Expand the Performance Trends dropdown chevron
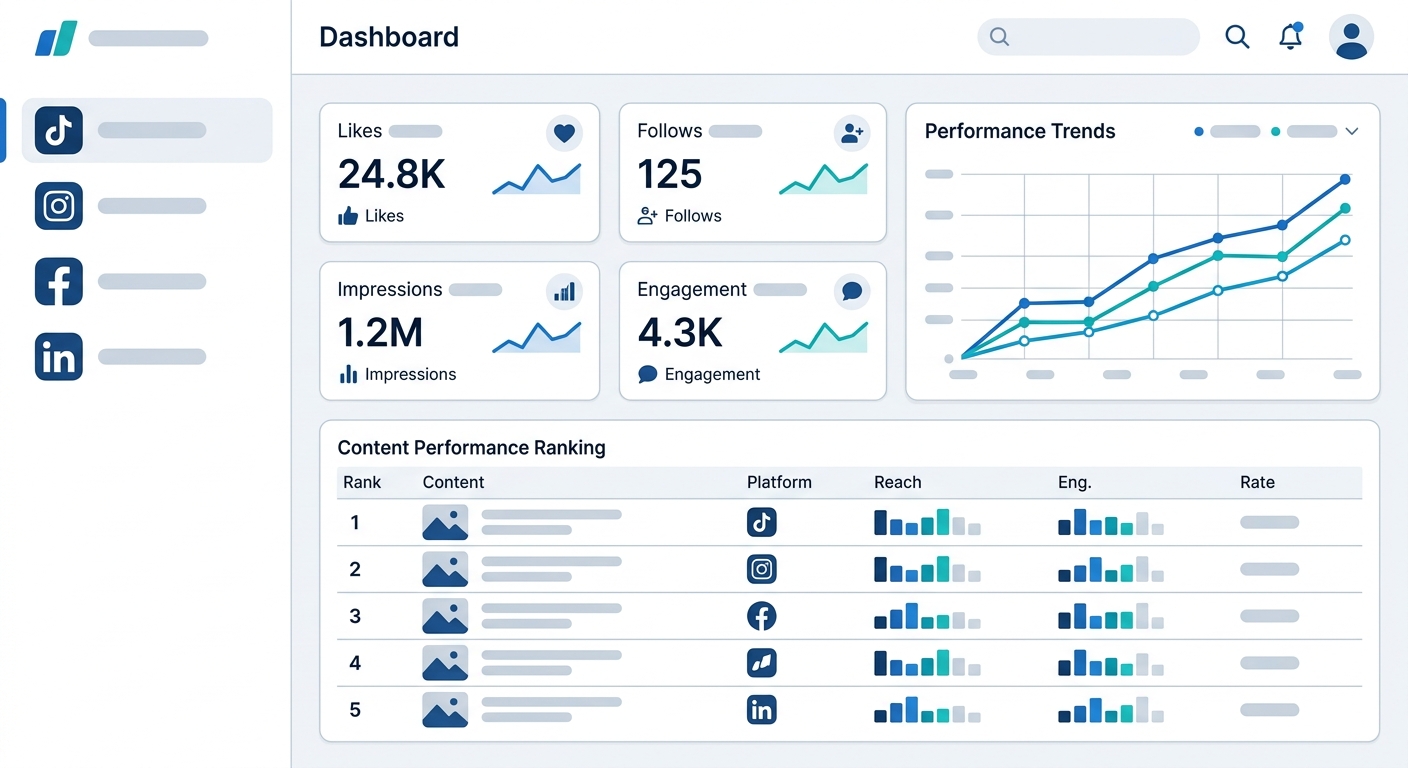The image size is (1408, 768). tap(1352, 131)
